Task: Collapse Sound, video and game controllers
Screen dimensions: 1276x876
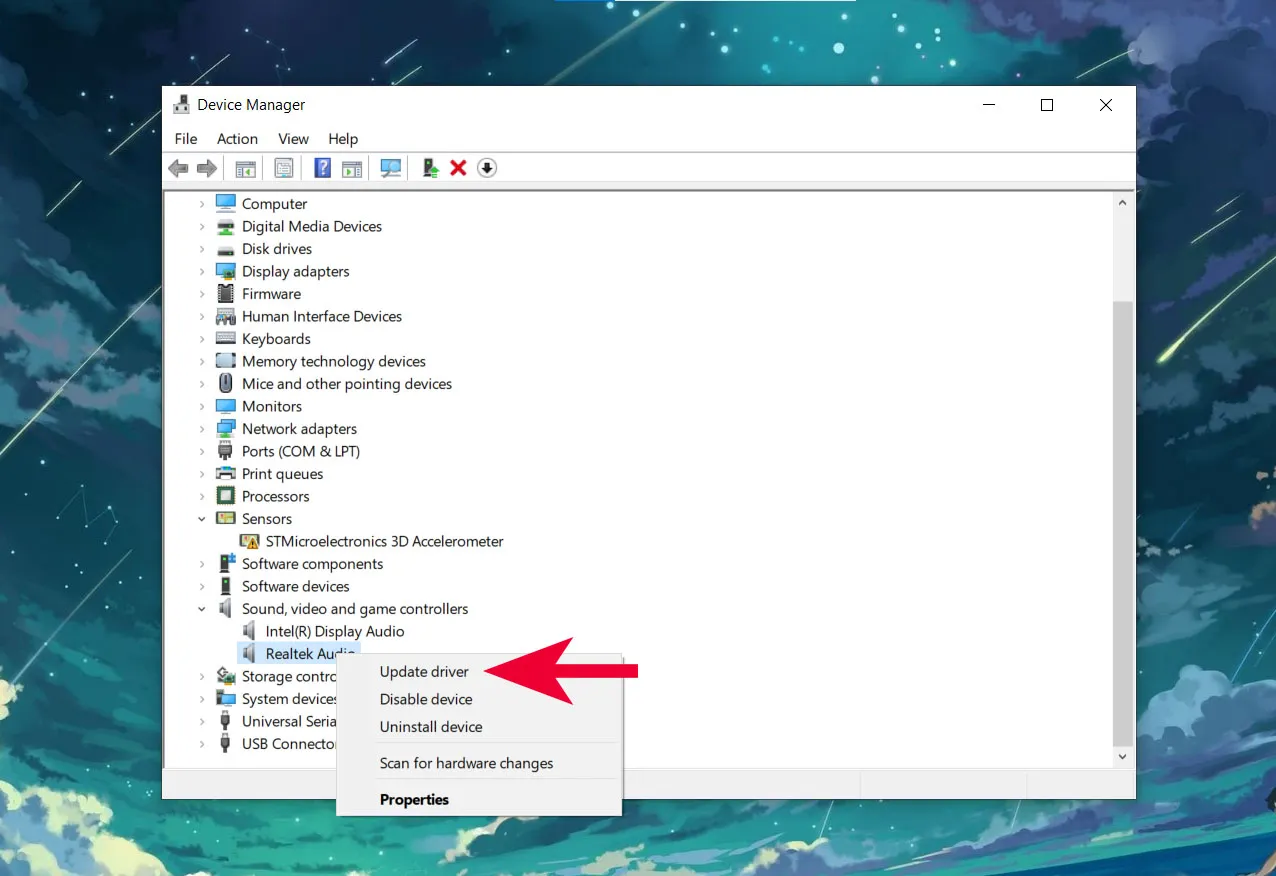Action: tap(203, 608)
